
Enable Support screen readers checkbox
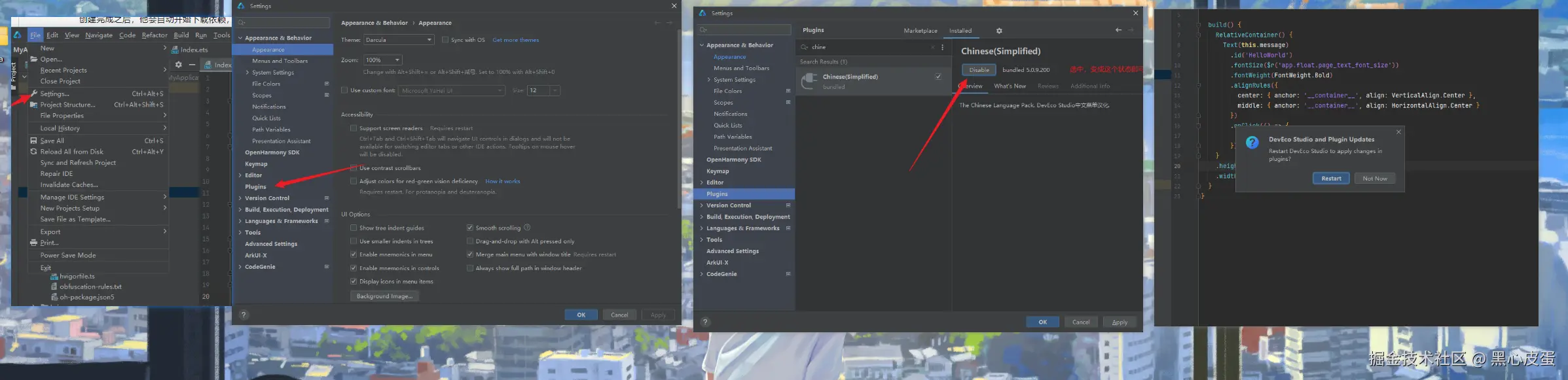pyautogui.click(x=354, y=128)
